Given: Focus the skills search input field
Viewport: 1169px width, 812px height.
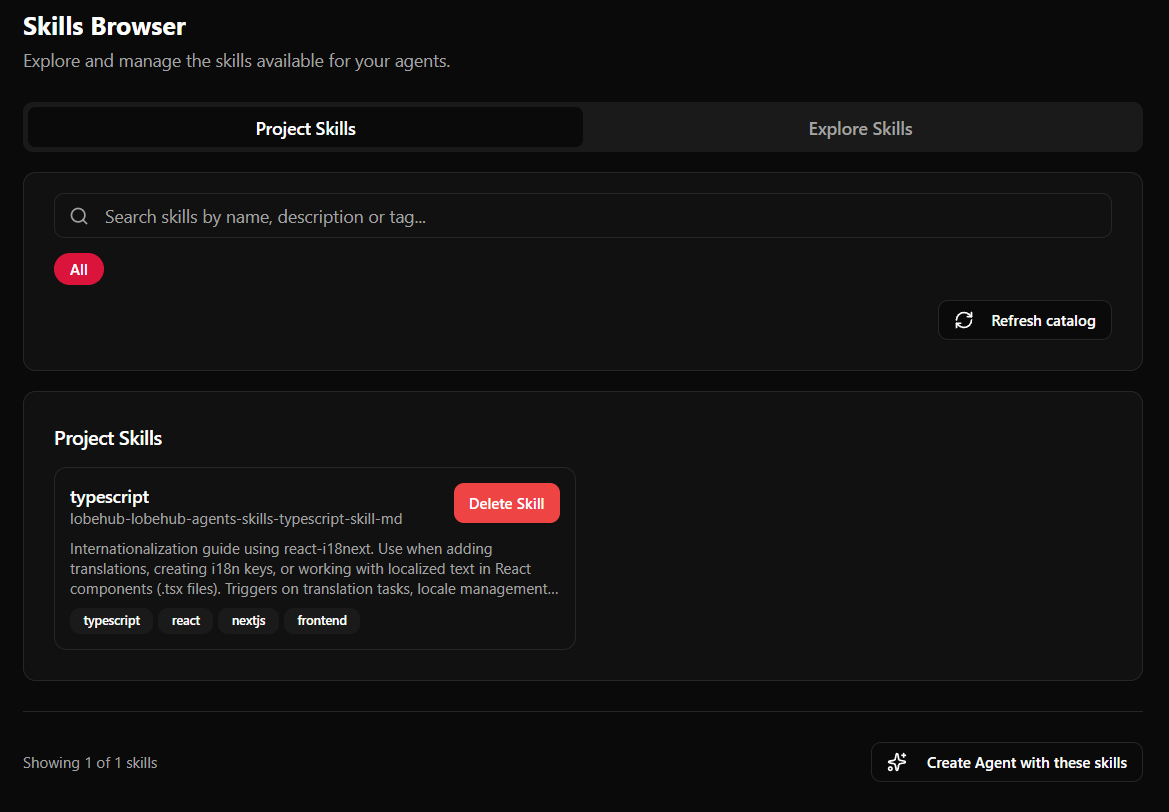Looking at the screenshot, I should pos(600,216).
